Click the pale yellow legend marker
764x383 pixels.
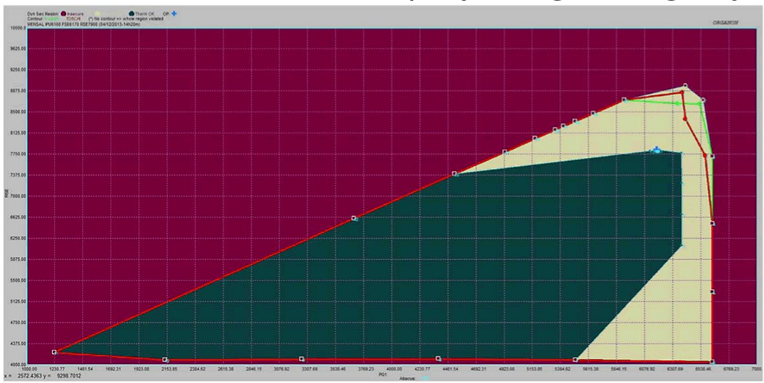[97, 14]
